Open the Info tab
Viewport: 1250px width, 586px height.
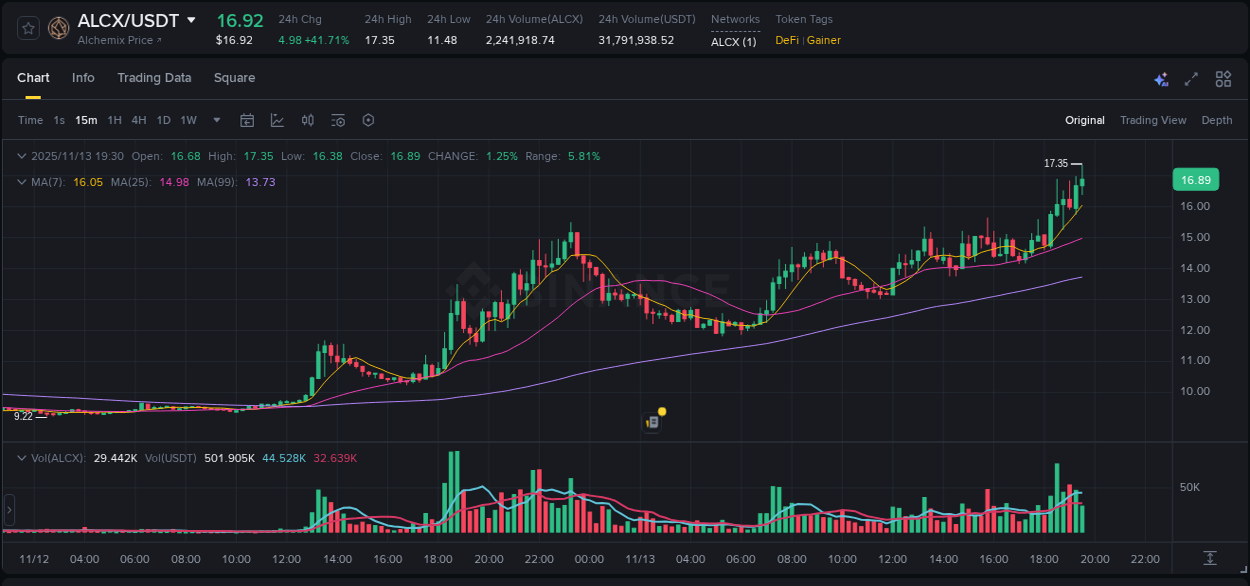[83, 77]
